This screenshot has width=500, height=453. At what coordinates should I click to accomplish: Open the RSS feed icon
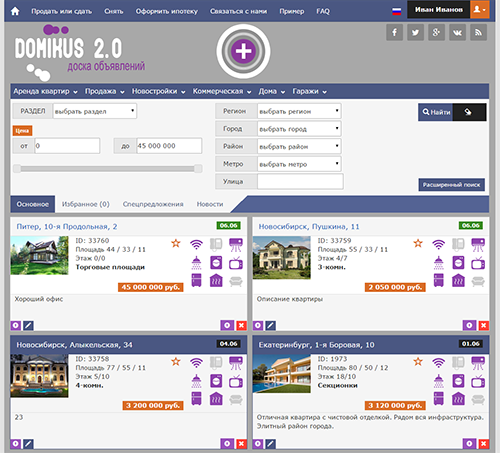click(x=478, y=32)
